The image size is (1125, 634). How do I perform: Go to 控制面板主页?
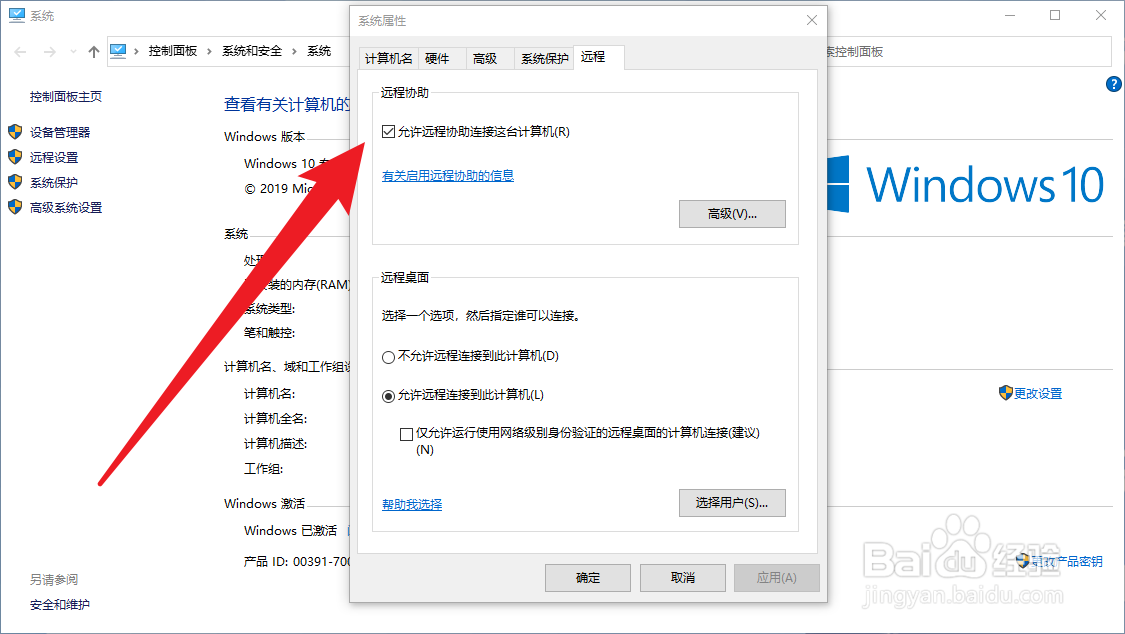point(66,96)
